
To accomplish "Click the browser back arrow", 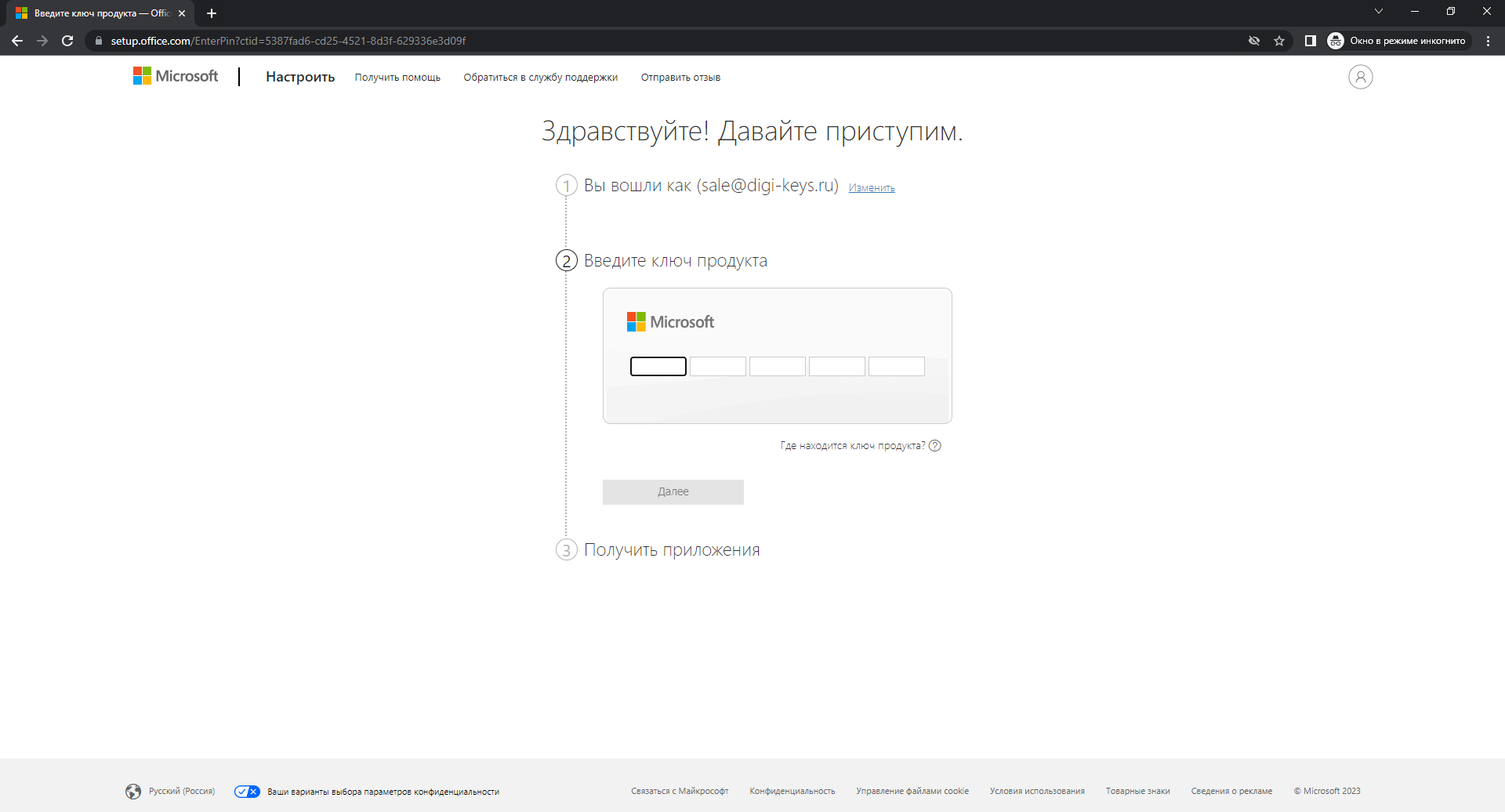I will click(x=17, y=41).
